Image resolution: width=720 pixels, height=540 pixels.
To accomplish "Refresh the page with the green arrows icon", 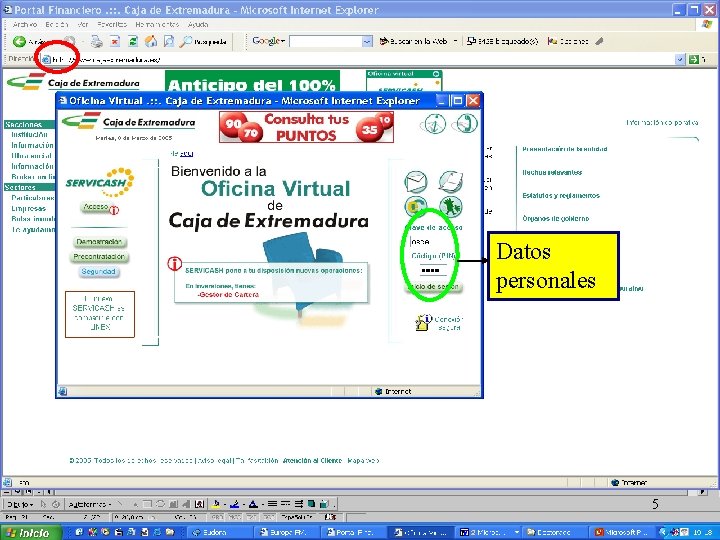I will (x=133, y=42).
